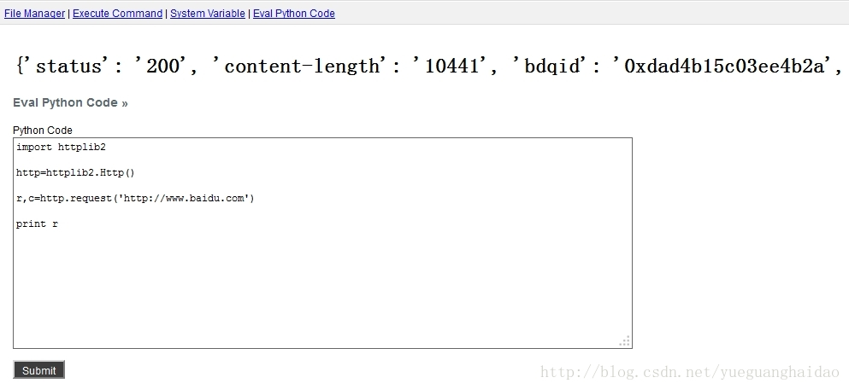Viewport: 849px width, 389px height.
Task: Click the Submit button
Action: 39,370
